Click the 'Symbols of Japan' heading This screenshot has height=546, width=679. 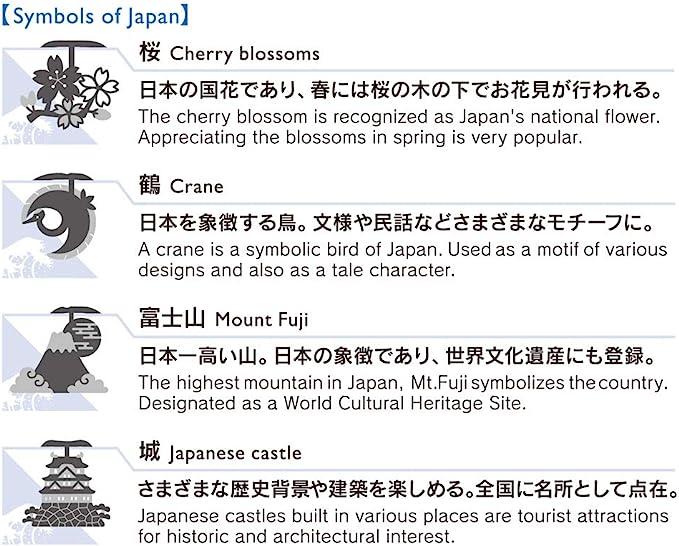(x=97, y=17)
